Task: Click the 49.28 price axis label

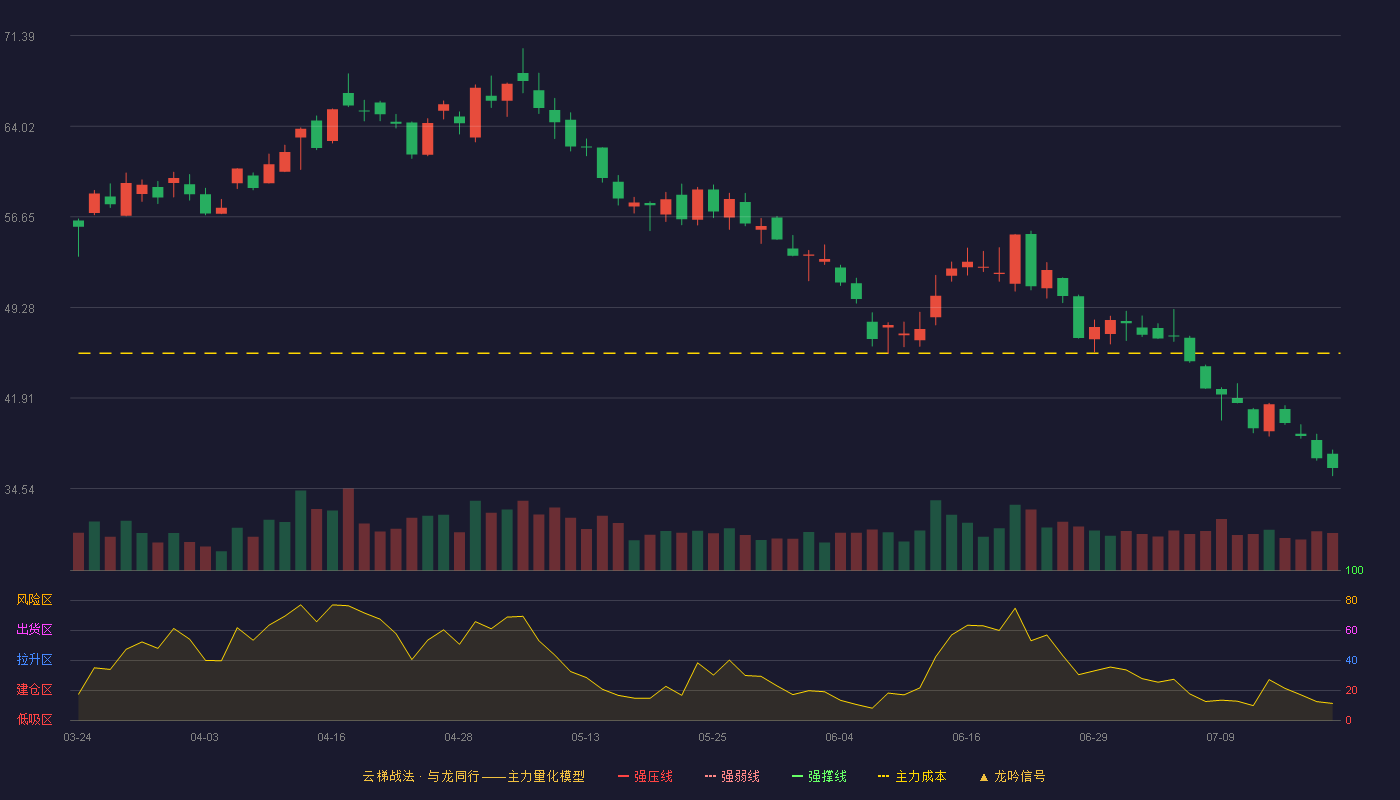Action: [19, 309]
